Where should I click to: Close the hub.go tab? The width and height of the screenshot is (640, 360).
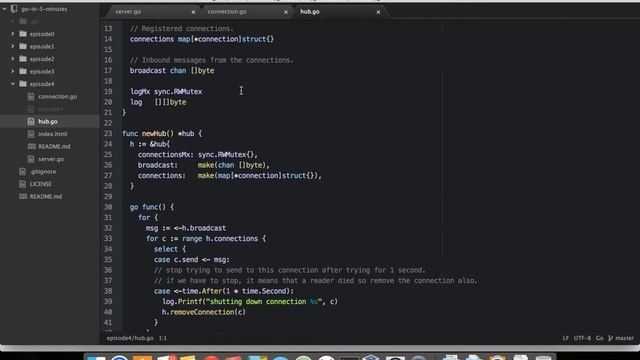tap(378, 12)
